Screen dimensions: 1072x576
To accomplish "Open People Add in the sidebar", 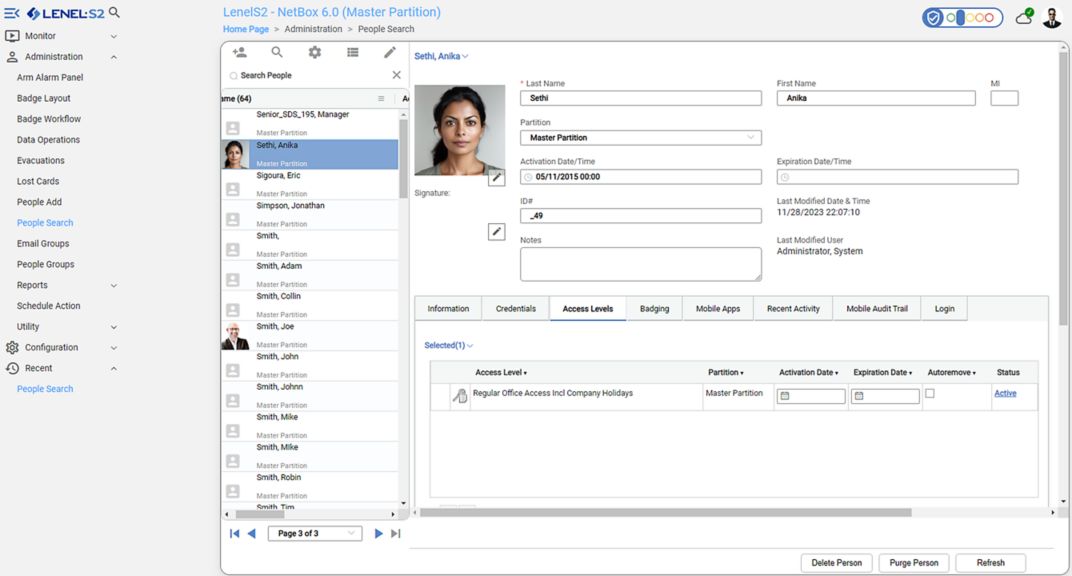I will [x=39, y=202].
